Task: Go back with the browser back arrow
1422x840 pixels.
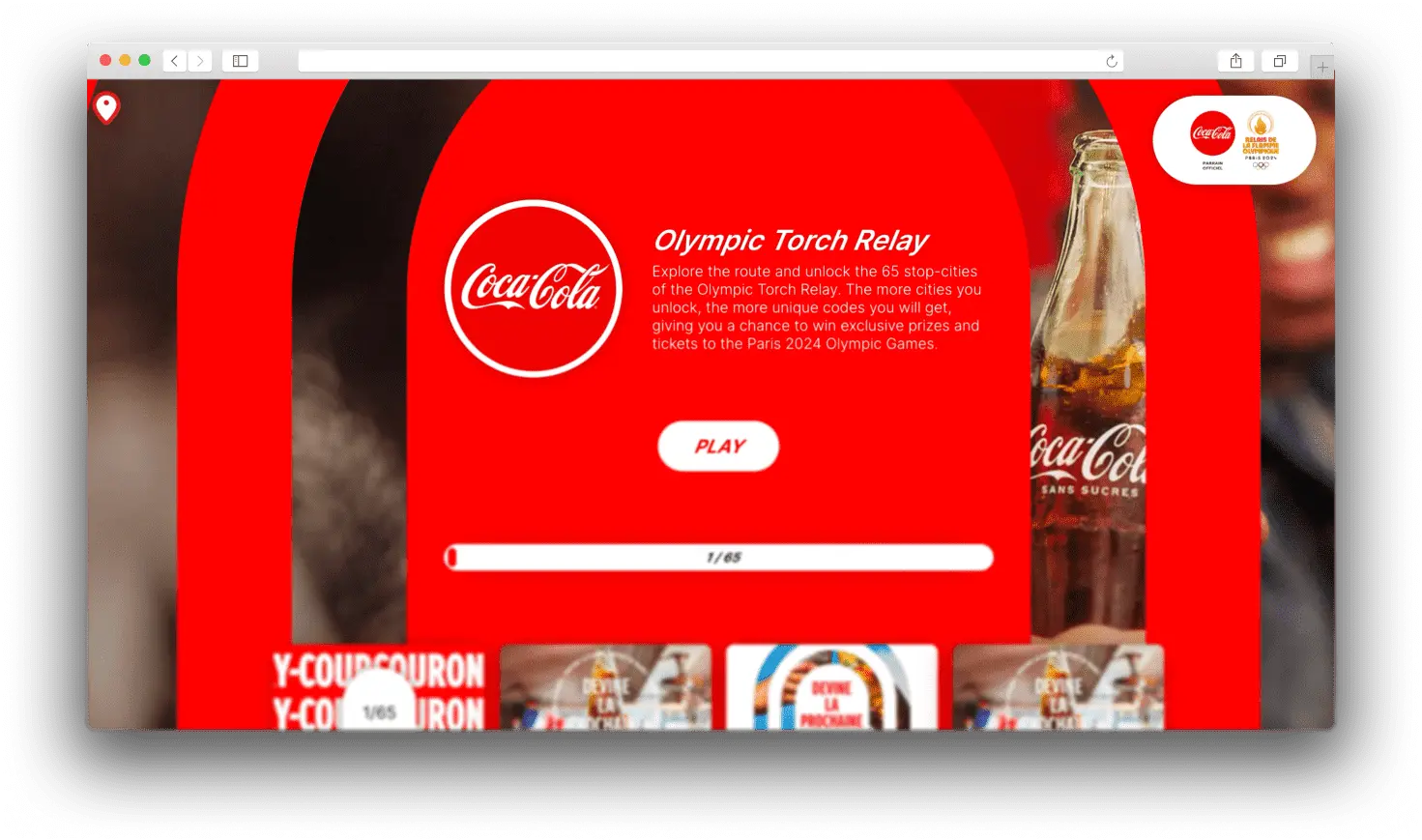Action: coord(175,61)
